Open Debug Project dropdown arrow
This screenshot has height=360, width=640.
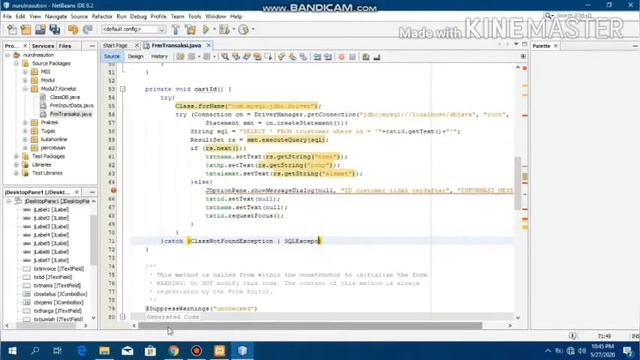tap(233, 29)
